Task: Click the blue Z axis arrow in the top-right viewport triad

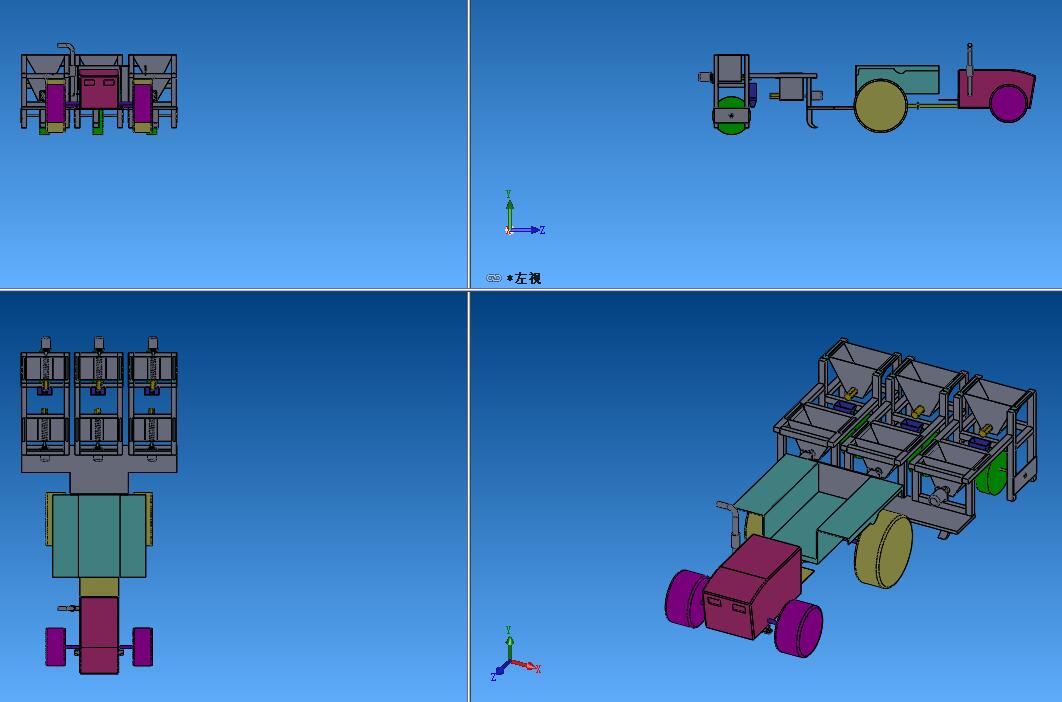Action: click(528, 230)
